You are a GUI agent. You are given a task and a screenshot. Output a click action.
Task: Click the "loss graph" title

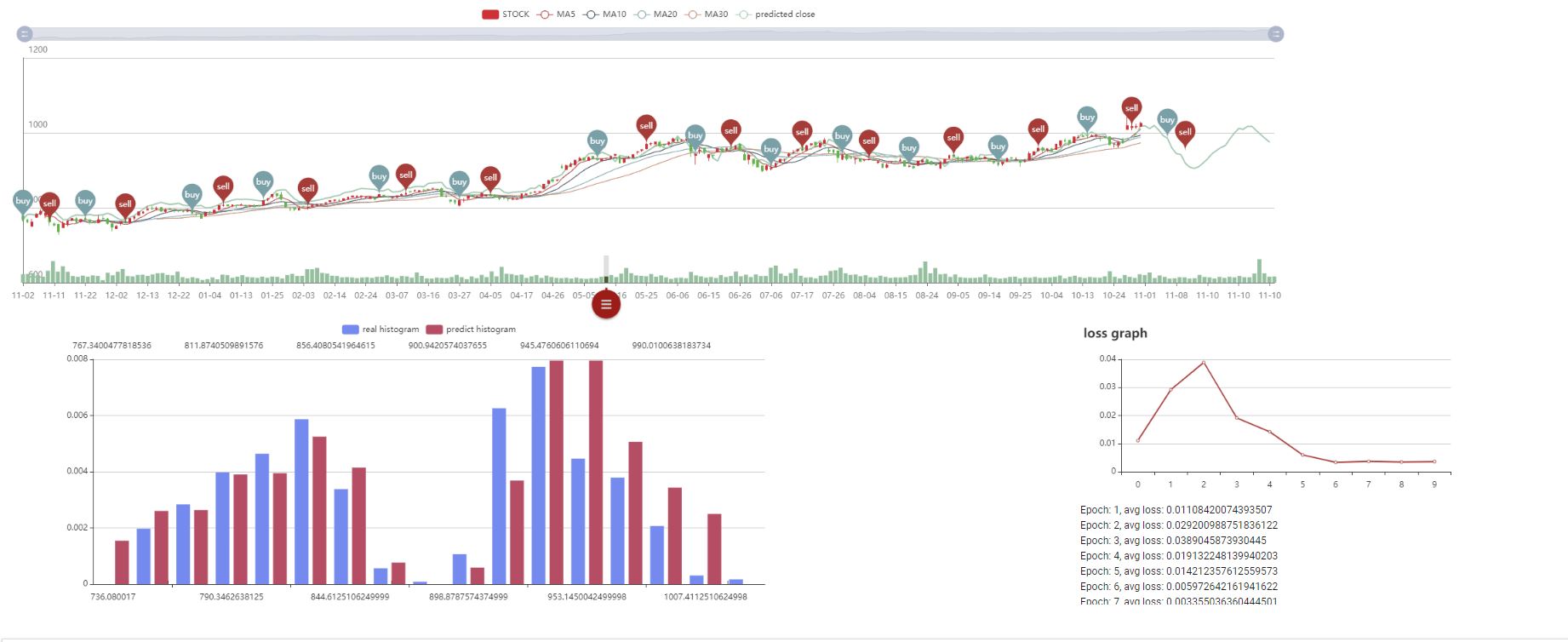(x=1115, y=333)
